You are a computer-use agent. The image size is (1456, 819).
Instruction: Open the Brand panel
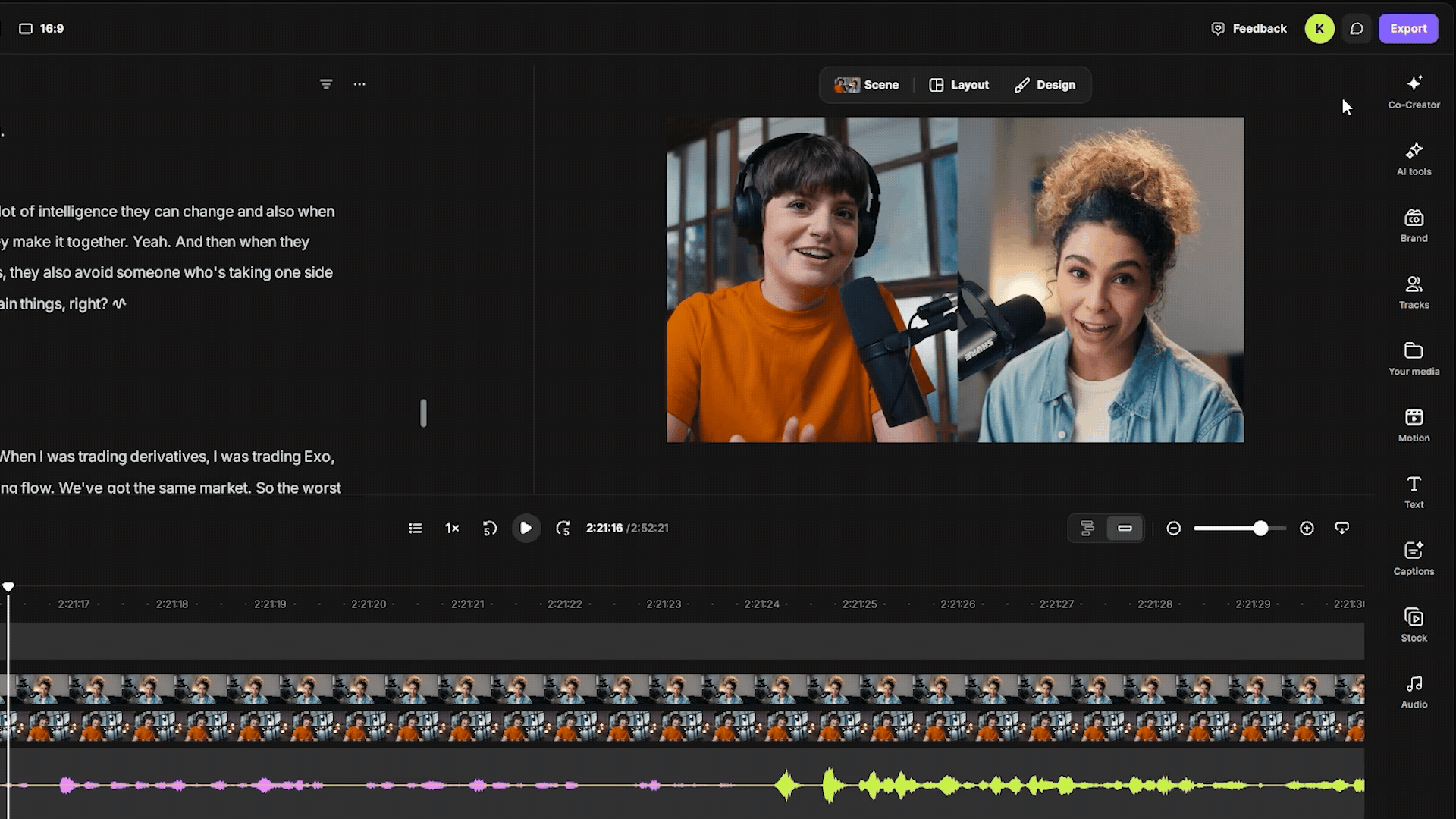(x=1414, y=226)
